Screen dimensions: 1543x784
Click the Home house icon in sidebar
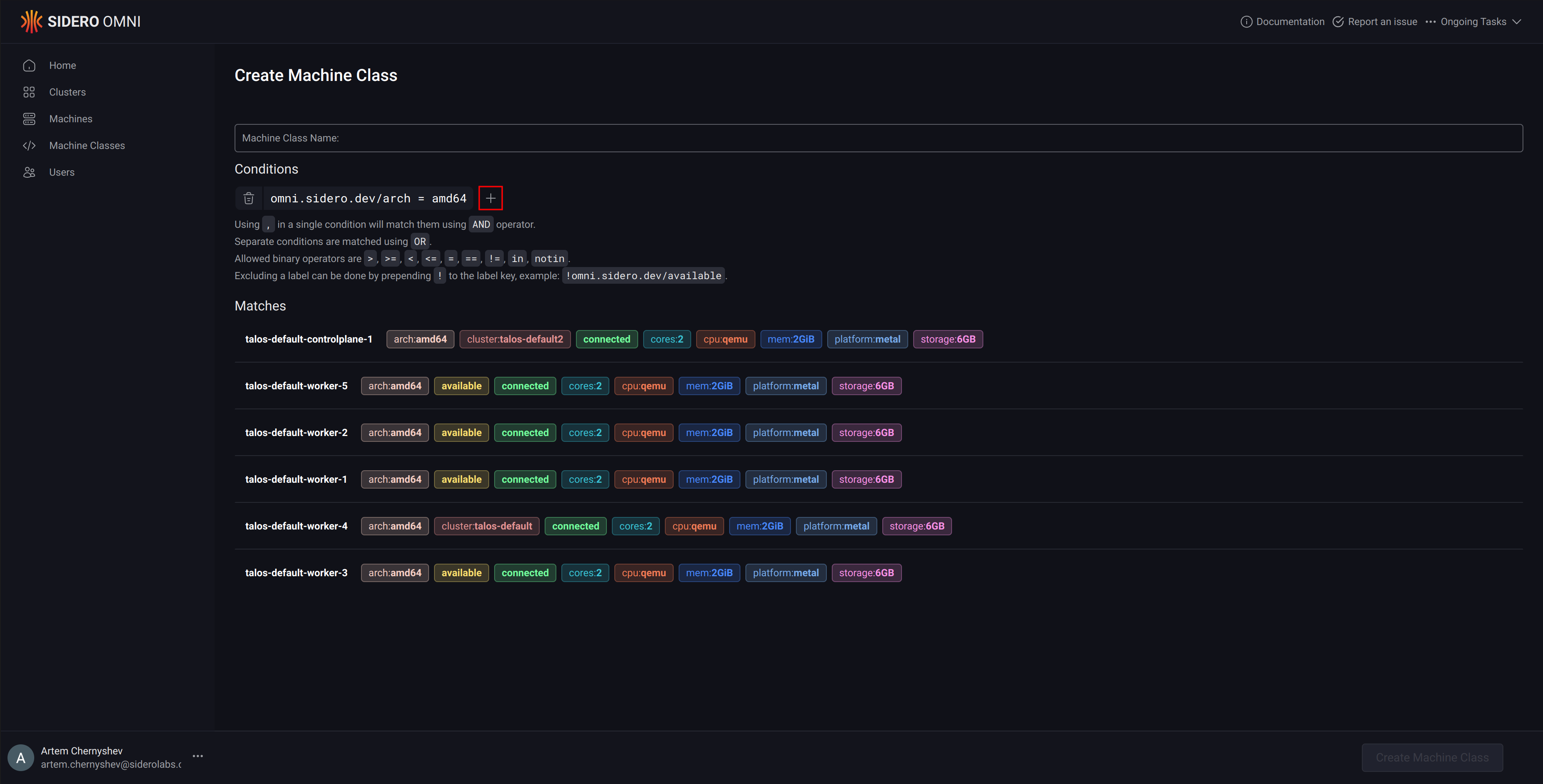(x=29, y=65)
